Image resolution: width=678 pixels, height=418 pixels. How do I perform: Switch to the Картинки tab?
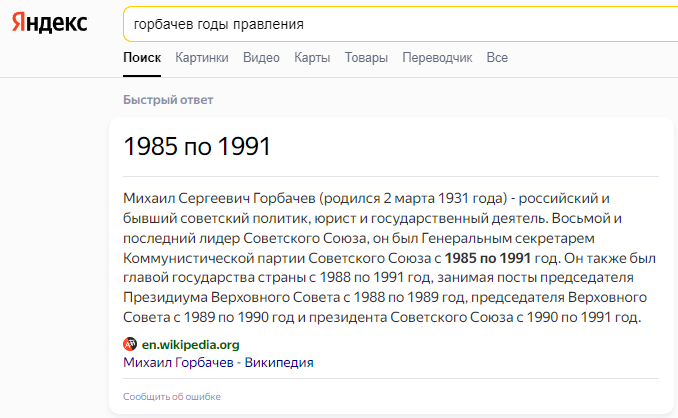[201, 58]
